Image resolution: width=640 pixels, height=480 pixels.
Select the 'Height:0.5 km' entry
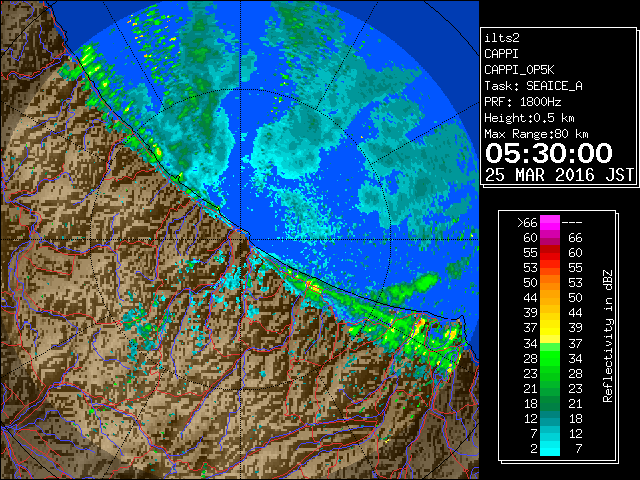(529, 118)
